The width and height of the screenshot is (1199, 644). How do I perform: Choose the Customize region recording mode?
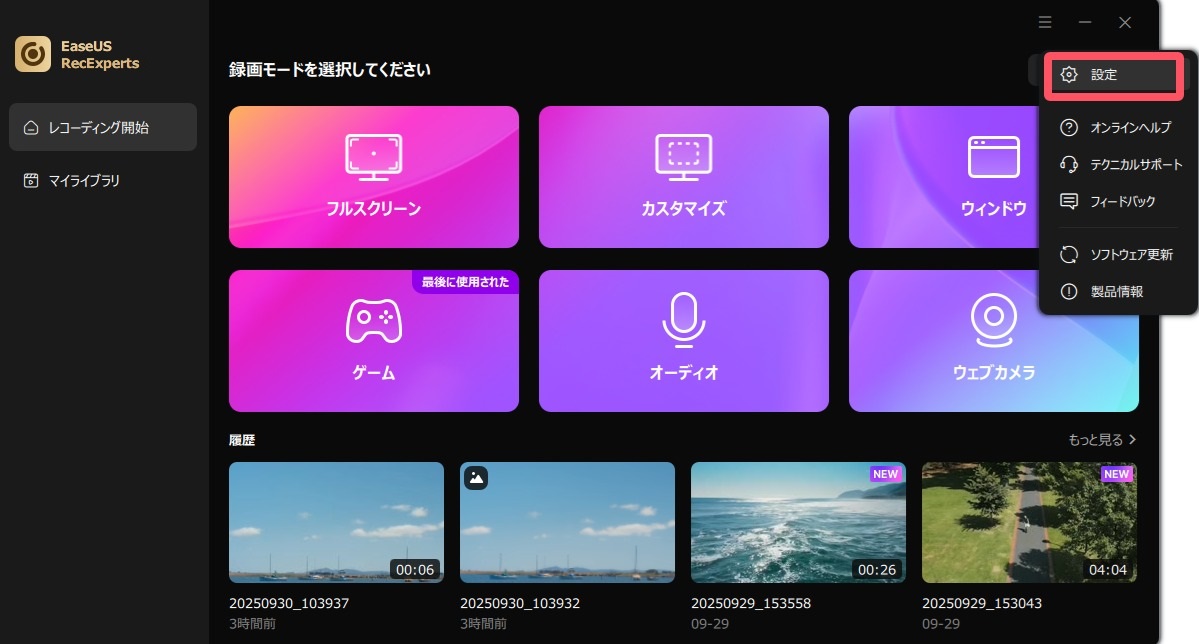(x=683, y=177)
